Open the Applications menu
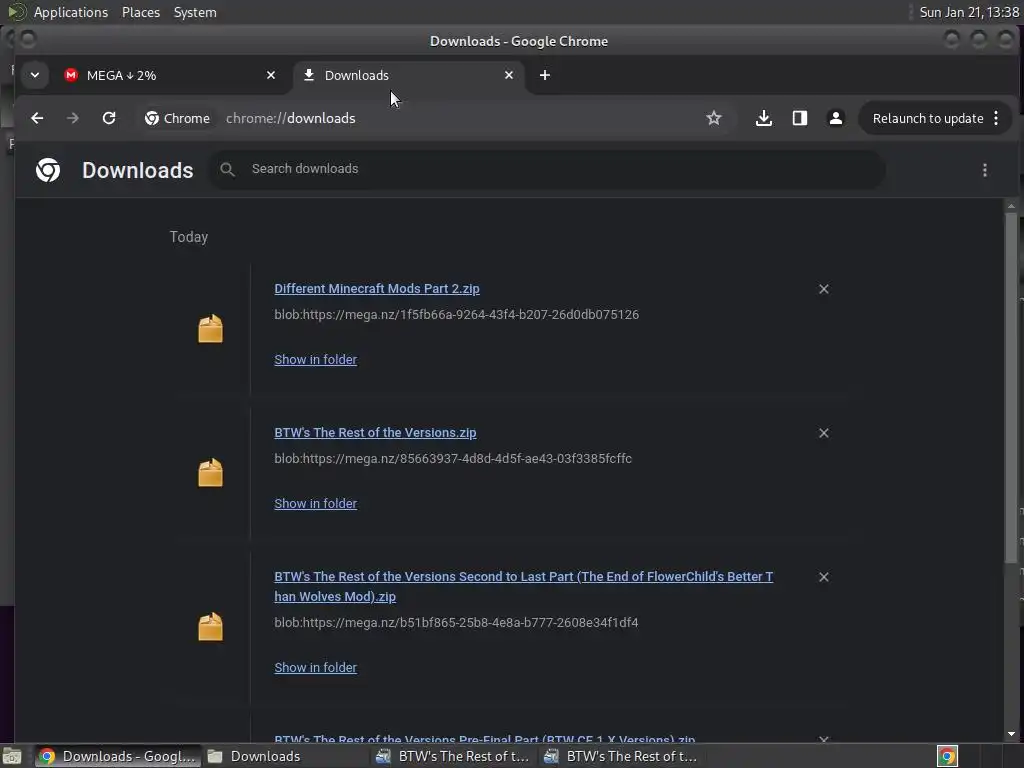This screenshot has width=1024, height=768. click(71, 12)
